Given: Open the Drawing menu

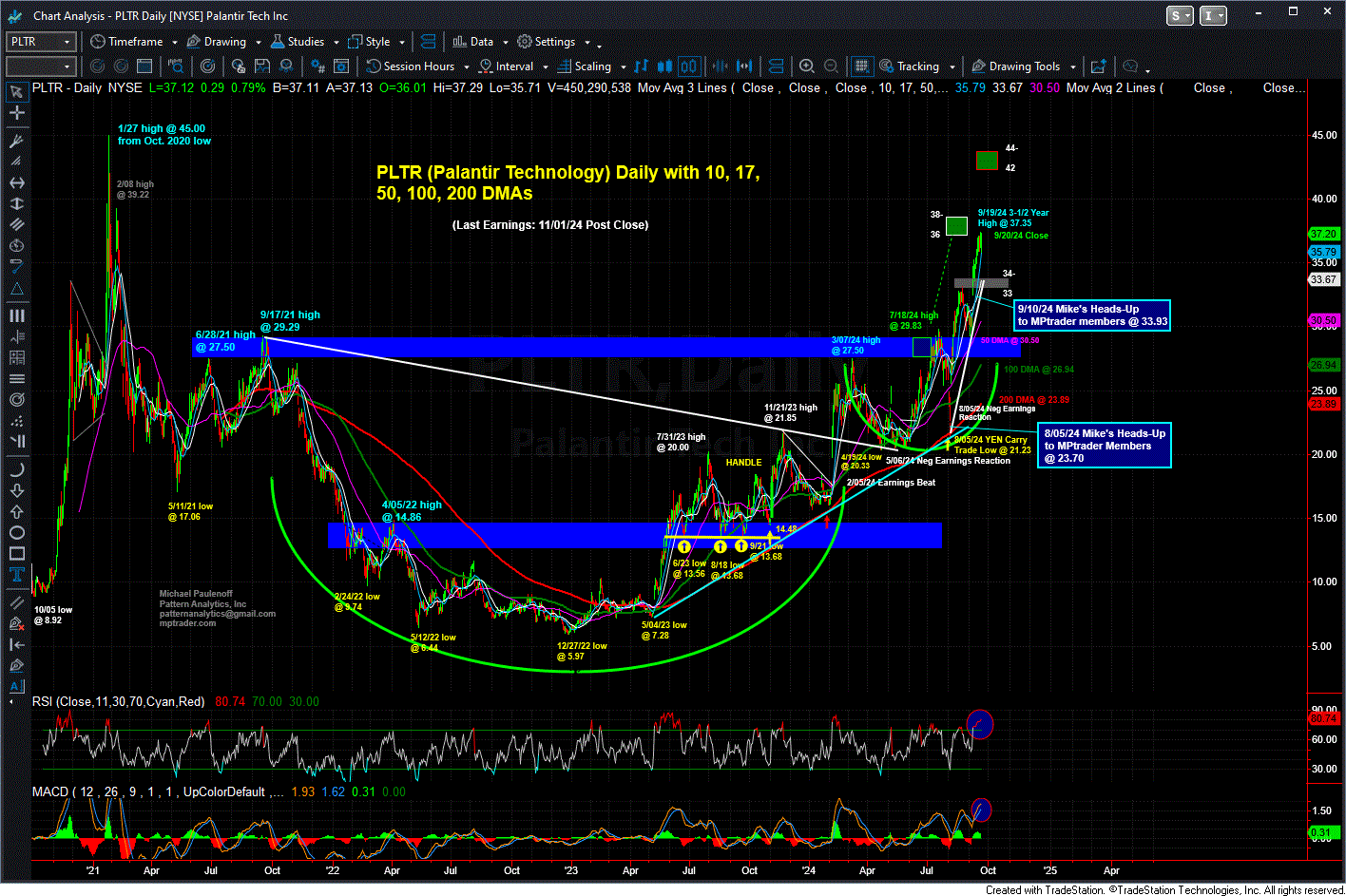Looking at the screenshot, I should click(x=216, y=42).
